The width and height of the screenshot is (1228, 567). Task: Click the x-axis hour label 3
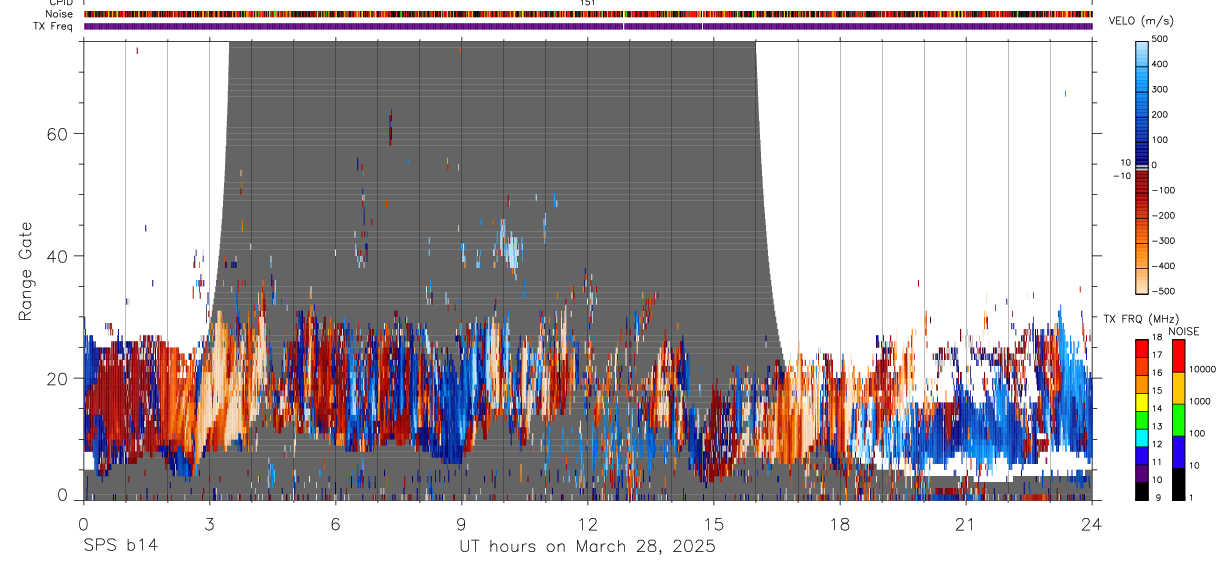point(209,523)
